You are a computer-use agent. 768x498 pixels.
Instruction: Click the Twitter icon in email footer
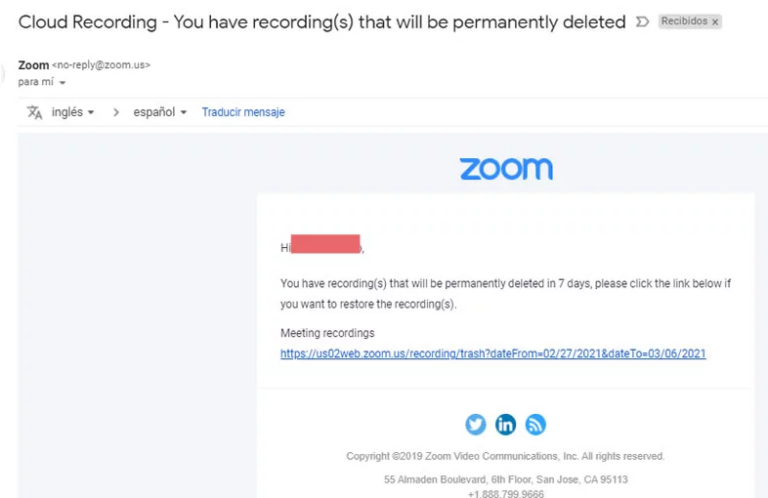[x=476, y=425]
